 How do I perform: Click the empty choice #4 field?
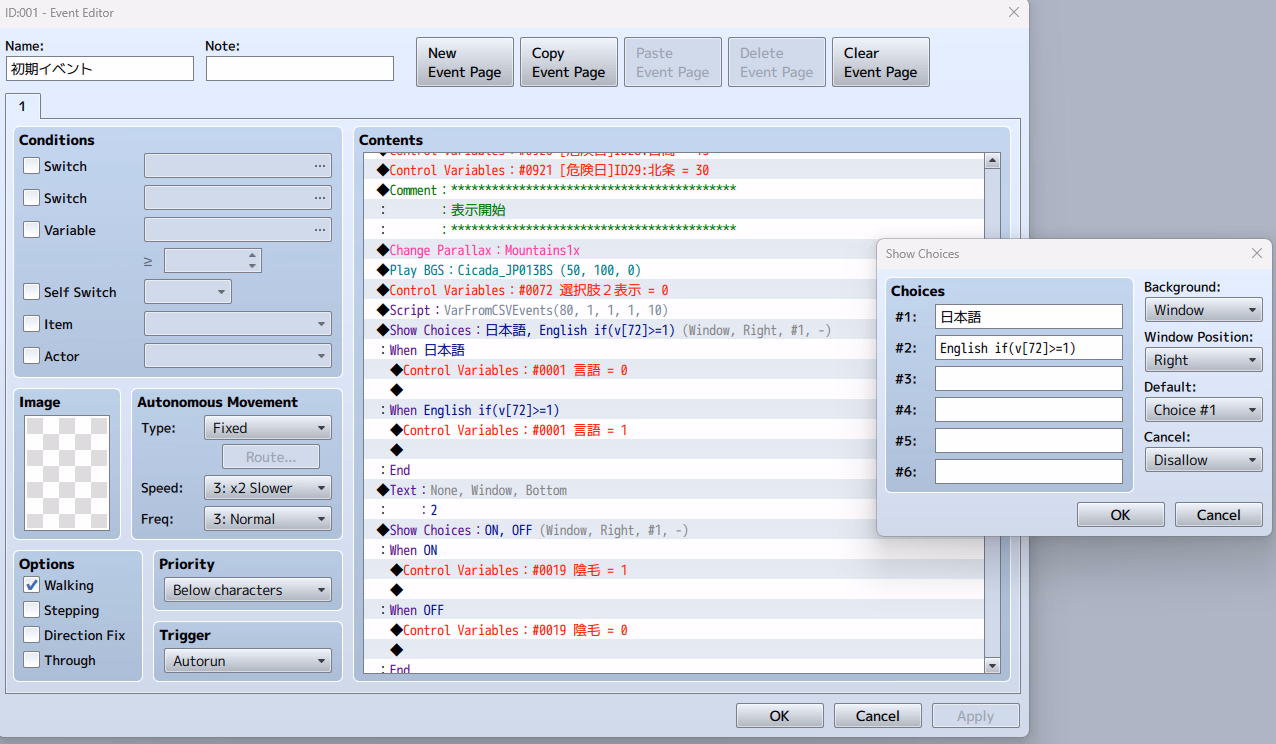(x=1029, y=410)
